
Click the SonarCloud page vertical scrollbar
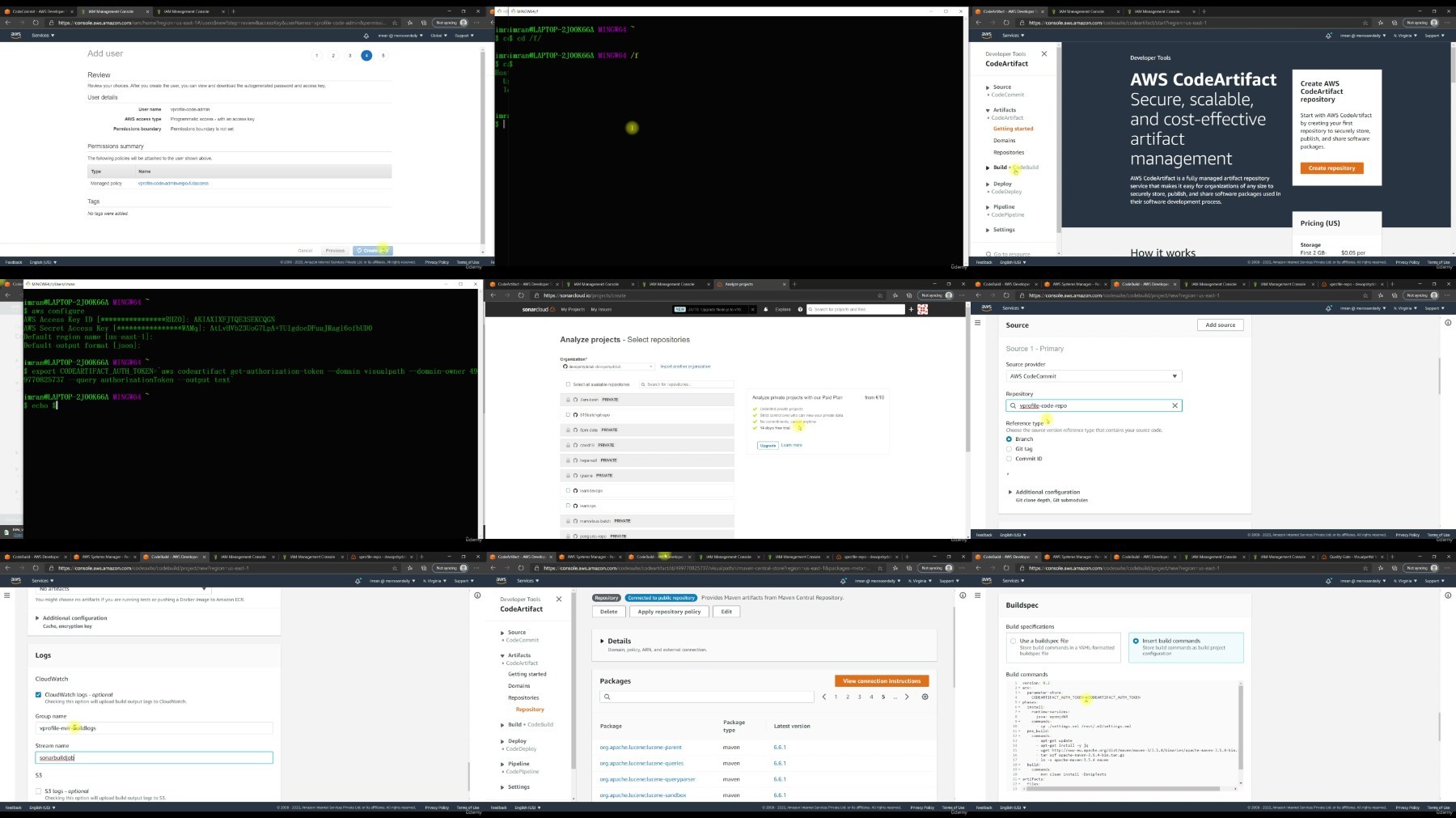(967, 380)
